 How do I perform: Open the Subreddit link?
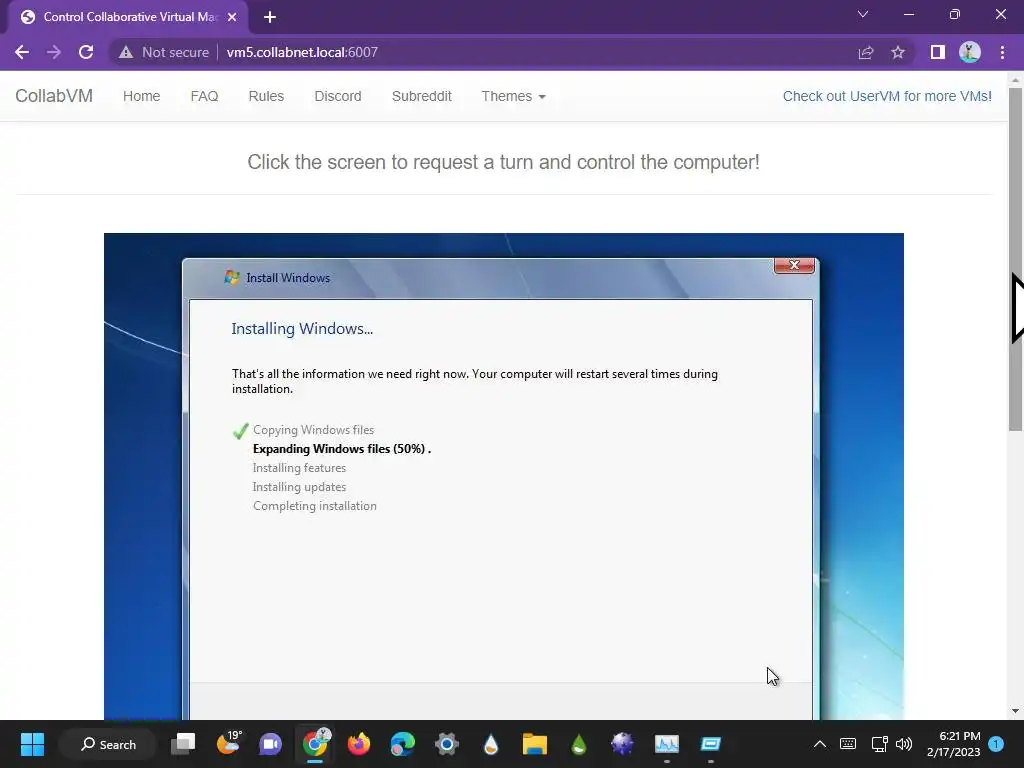[422, 96]
